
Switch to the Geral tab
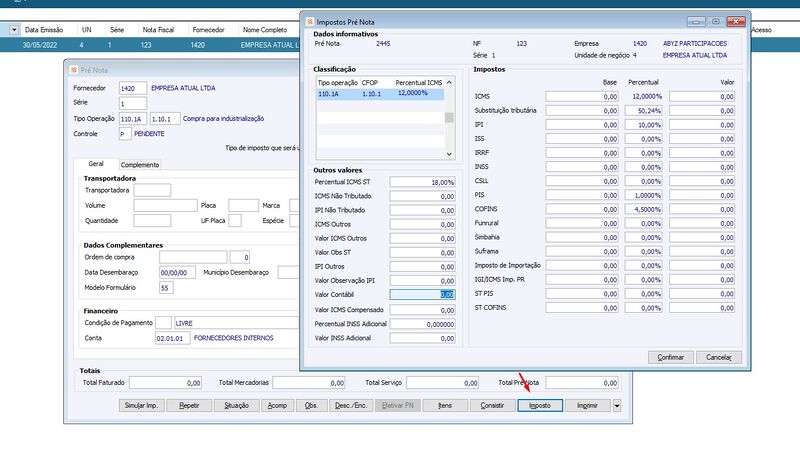96,164
